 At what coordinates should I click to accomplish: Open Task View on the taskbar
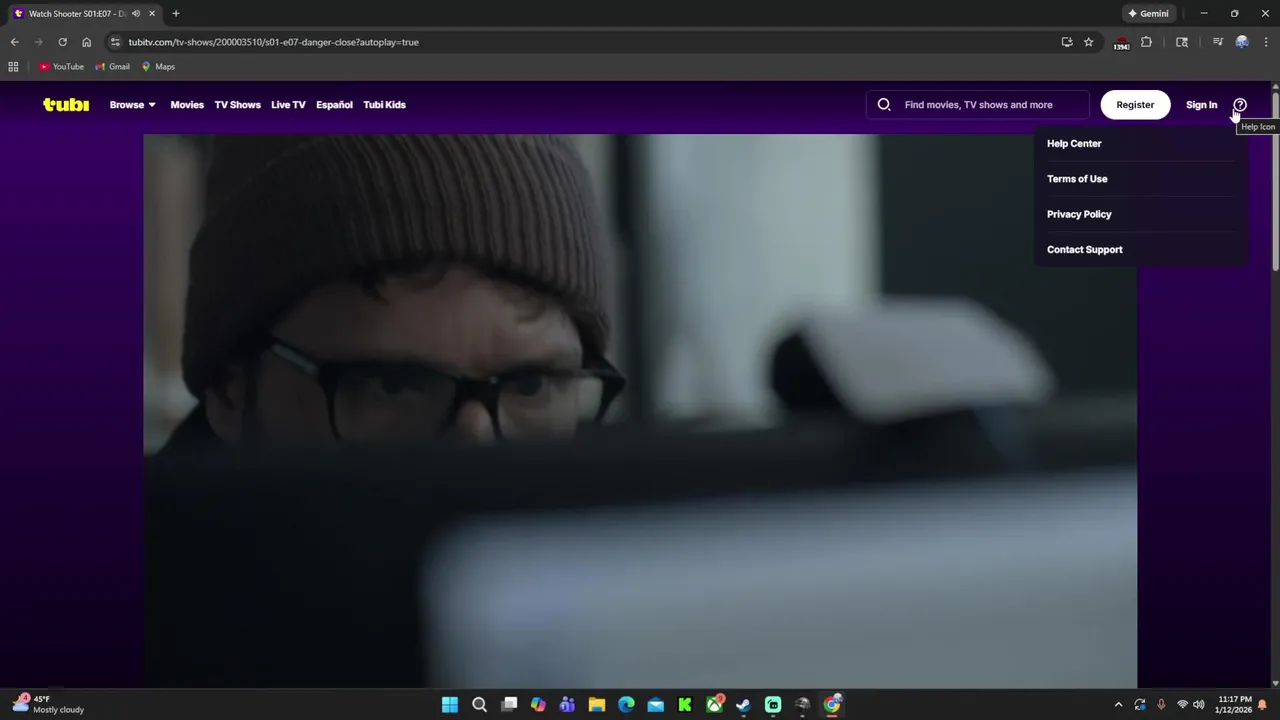click(509, 705)
